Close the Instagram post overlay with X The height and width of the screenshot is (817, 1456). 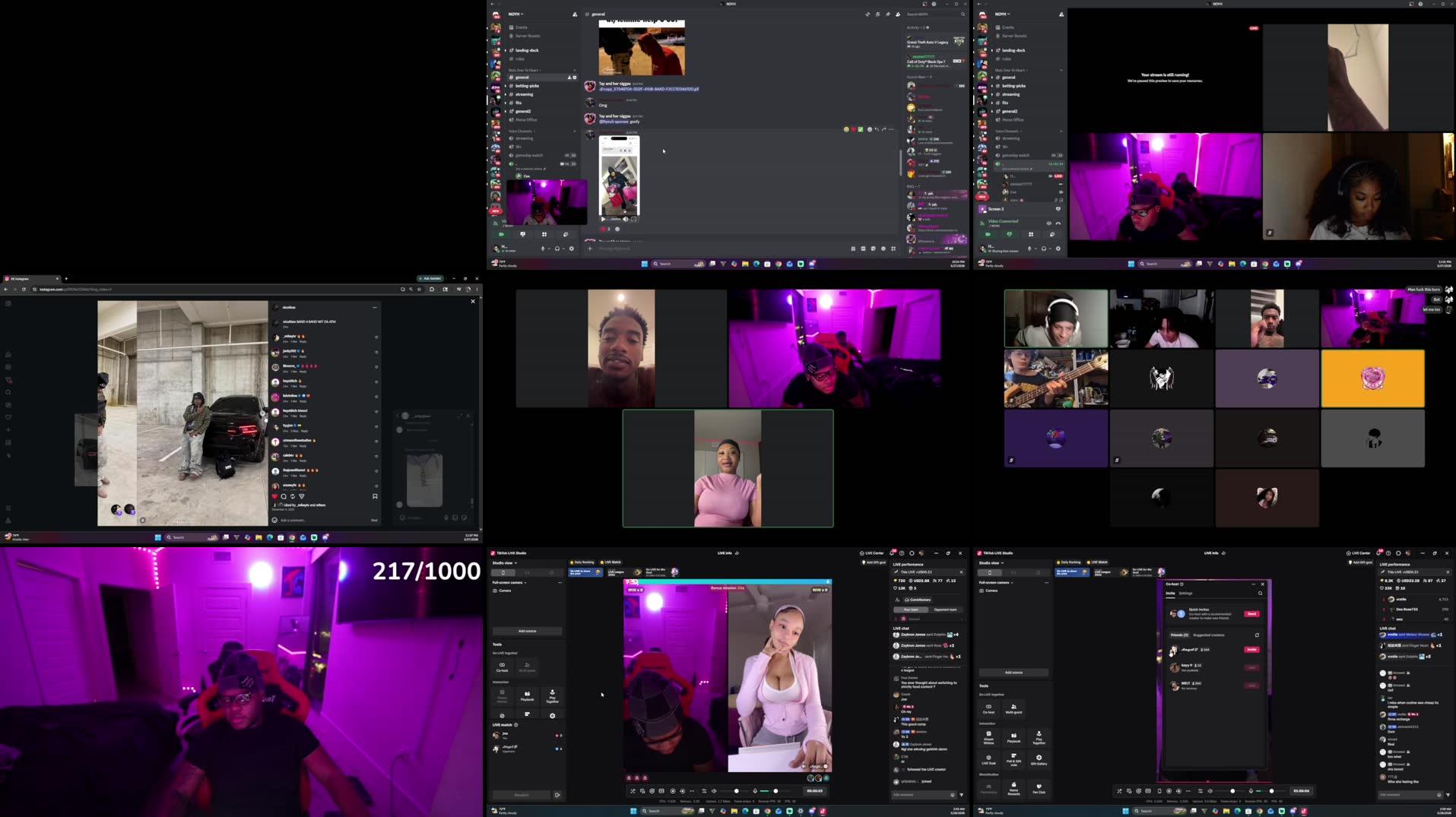point(473,302)
